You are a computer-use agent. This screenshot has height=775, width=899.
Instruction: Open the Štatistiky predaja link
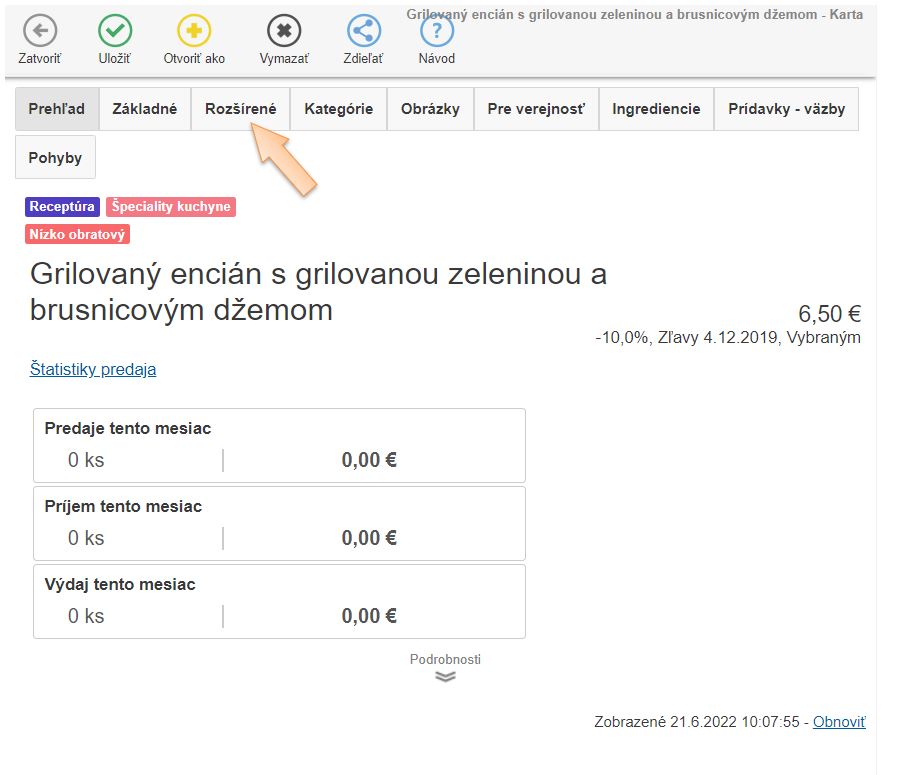click(x=93, y=369)
